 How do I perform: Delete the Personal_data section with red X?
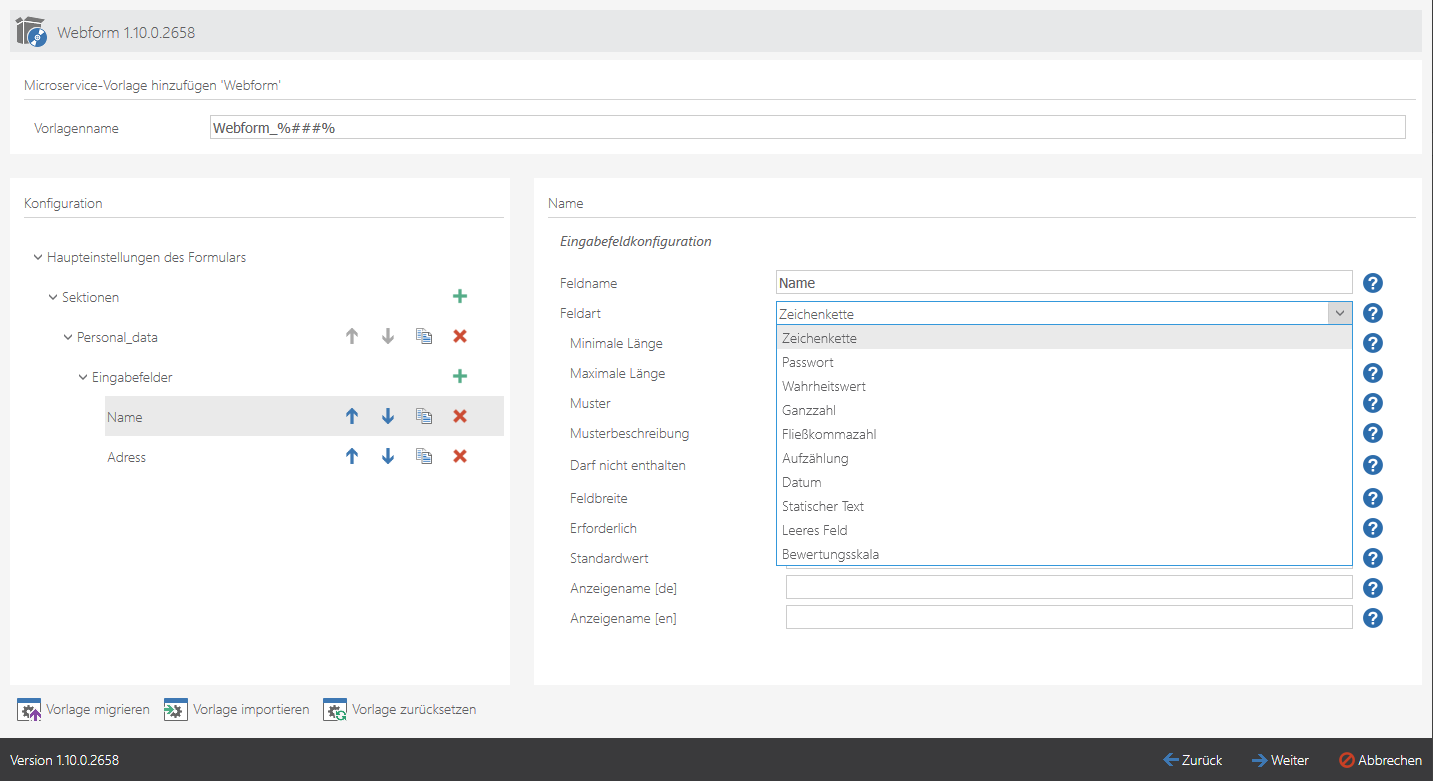click(x=460, y=337)
